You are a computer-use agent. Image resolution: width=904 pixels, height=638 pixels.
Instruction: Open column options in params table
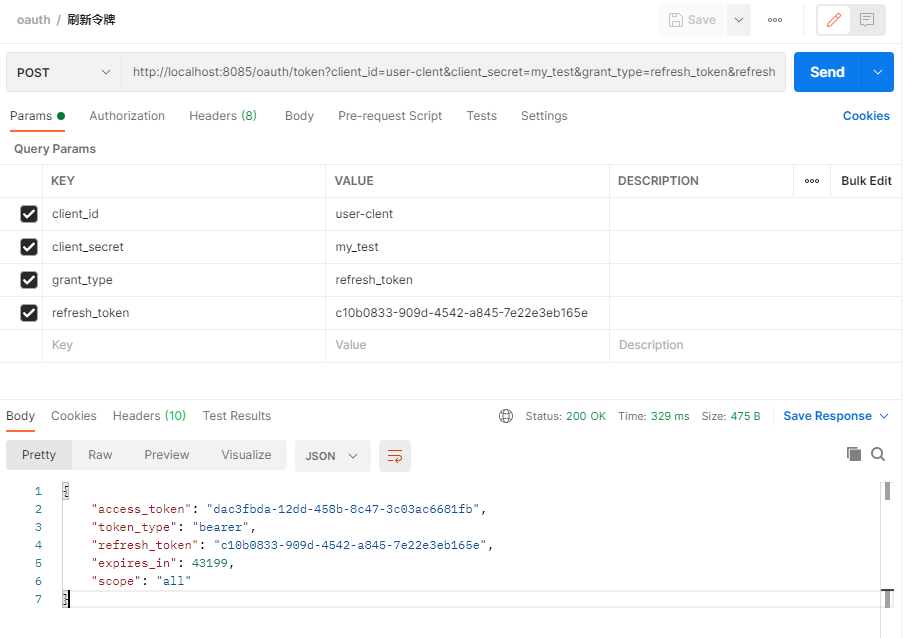coord(812,181)
